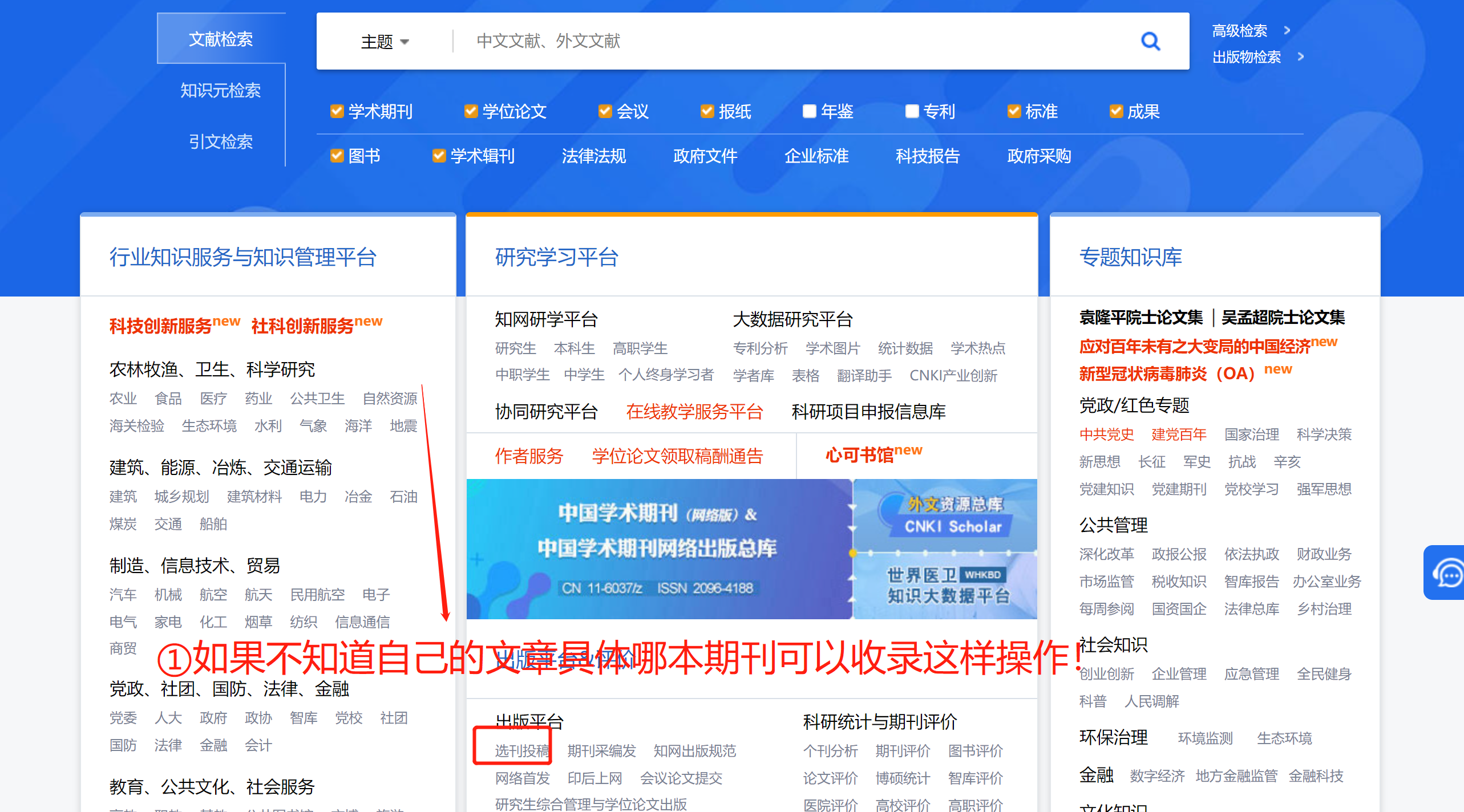Image resolution: width=1464 pixels, height=812 pixels.
Task: Open the 翻译助手 link
Action: (864, 375)
